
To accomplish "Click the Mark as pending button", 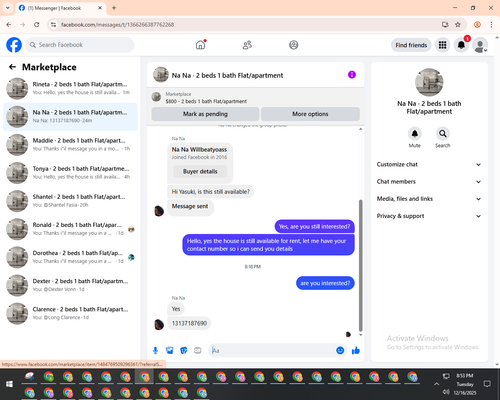I will (205, 114).
